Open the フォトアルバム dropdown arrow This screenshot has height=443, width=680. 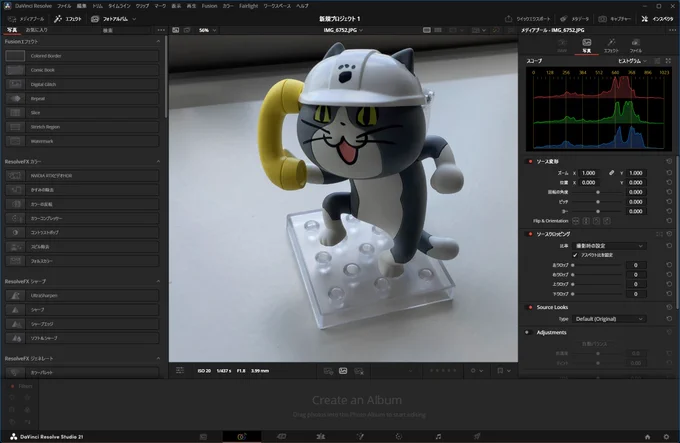pos(134,19)
